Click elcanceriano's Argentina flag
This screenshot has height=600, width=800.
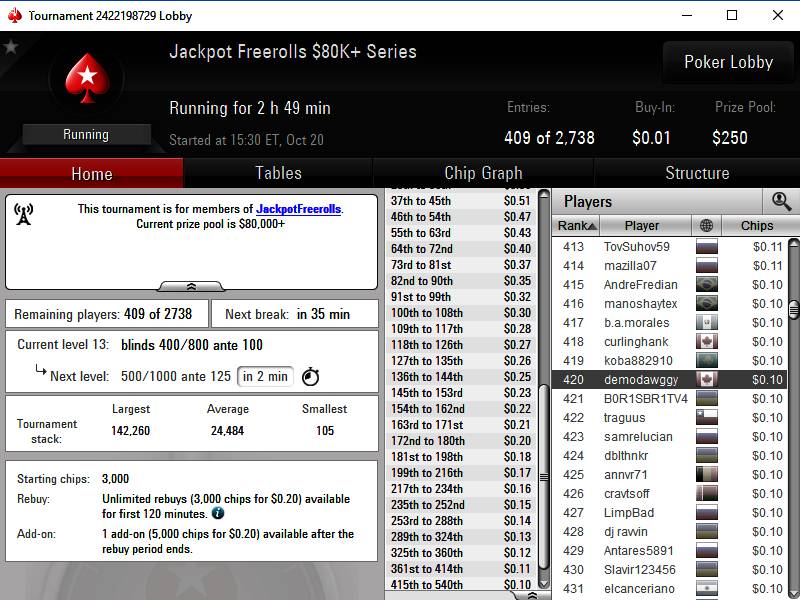[x=707, y=588]
